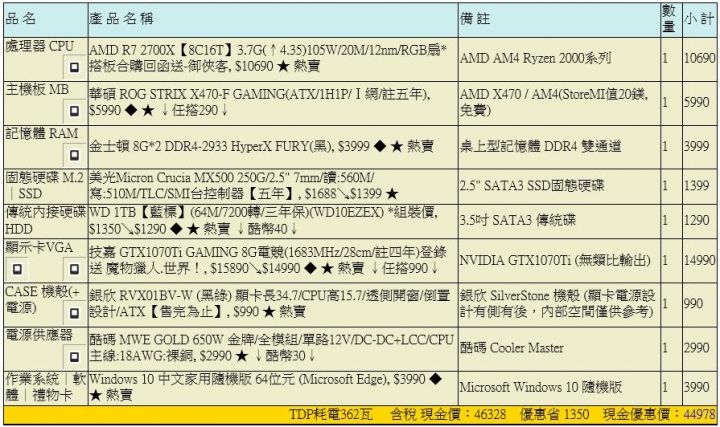720x427 pixels.
Task: Click the 酷碼 MWE GOLD 650W product
Action: tap(272, 348)
